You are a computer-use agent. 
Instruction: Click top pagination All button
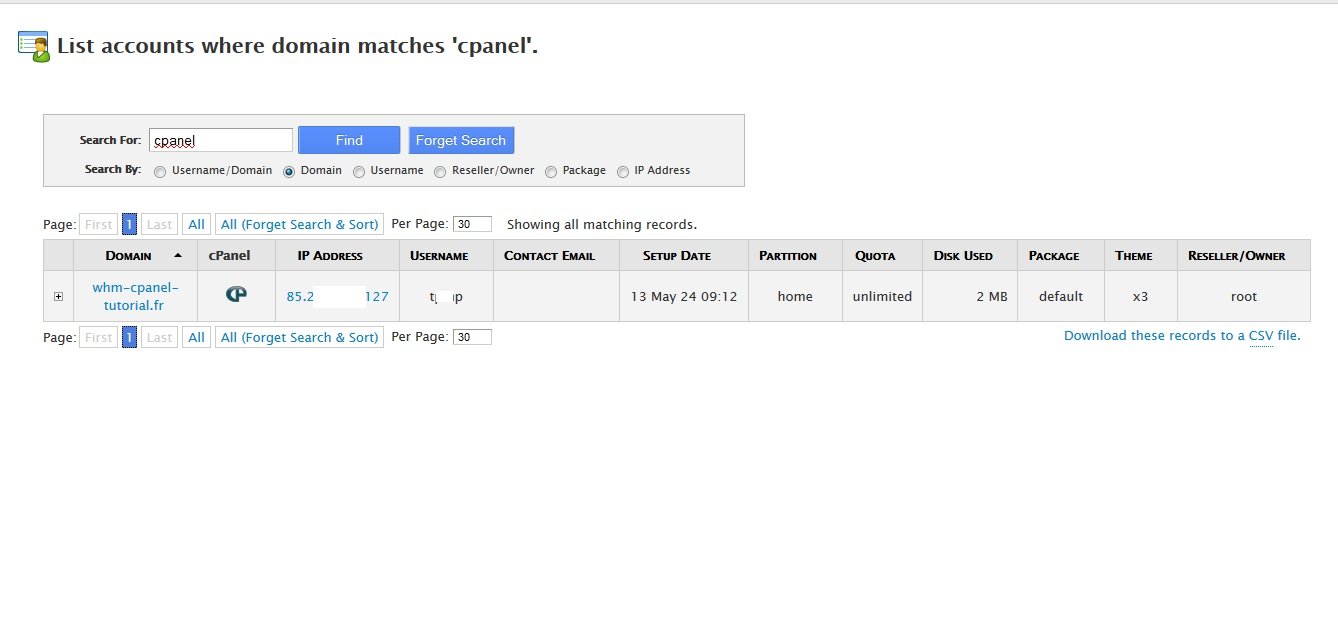click(196, 224)
